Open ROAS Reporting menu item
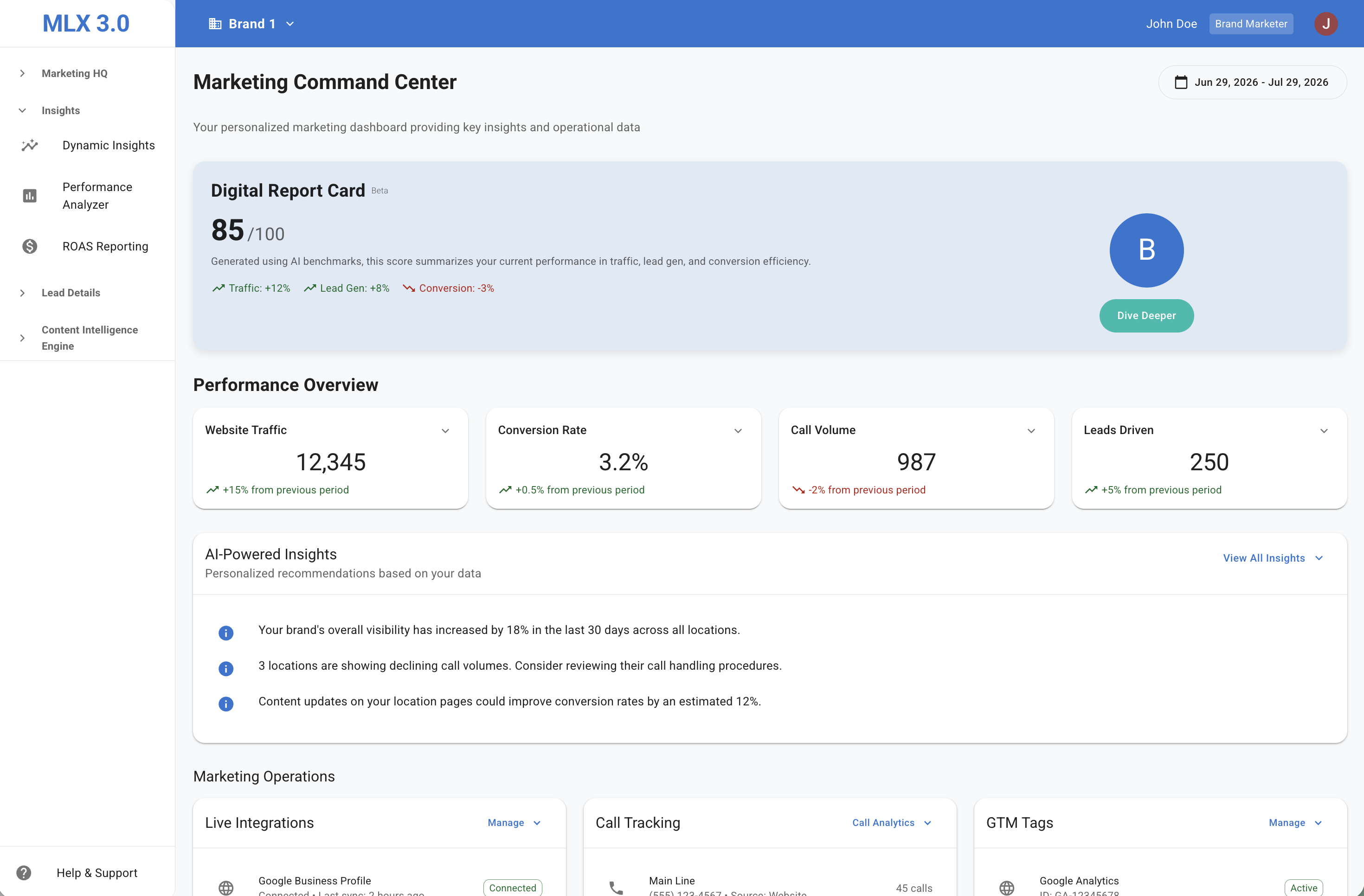 87,246
